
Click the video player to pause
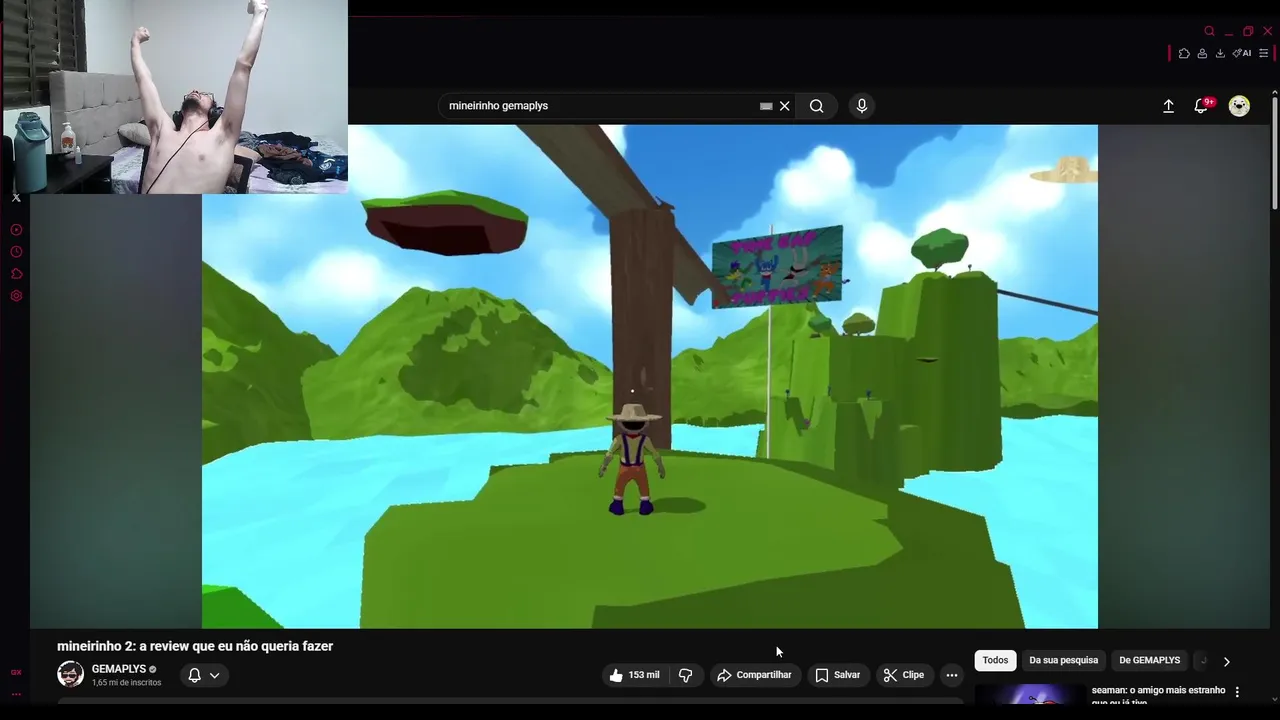[x=650, y=376]
